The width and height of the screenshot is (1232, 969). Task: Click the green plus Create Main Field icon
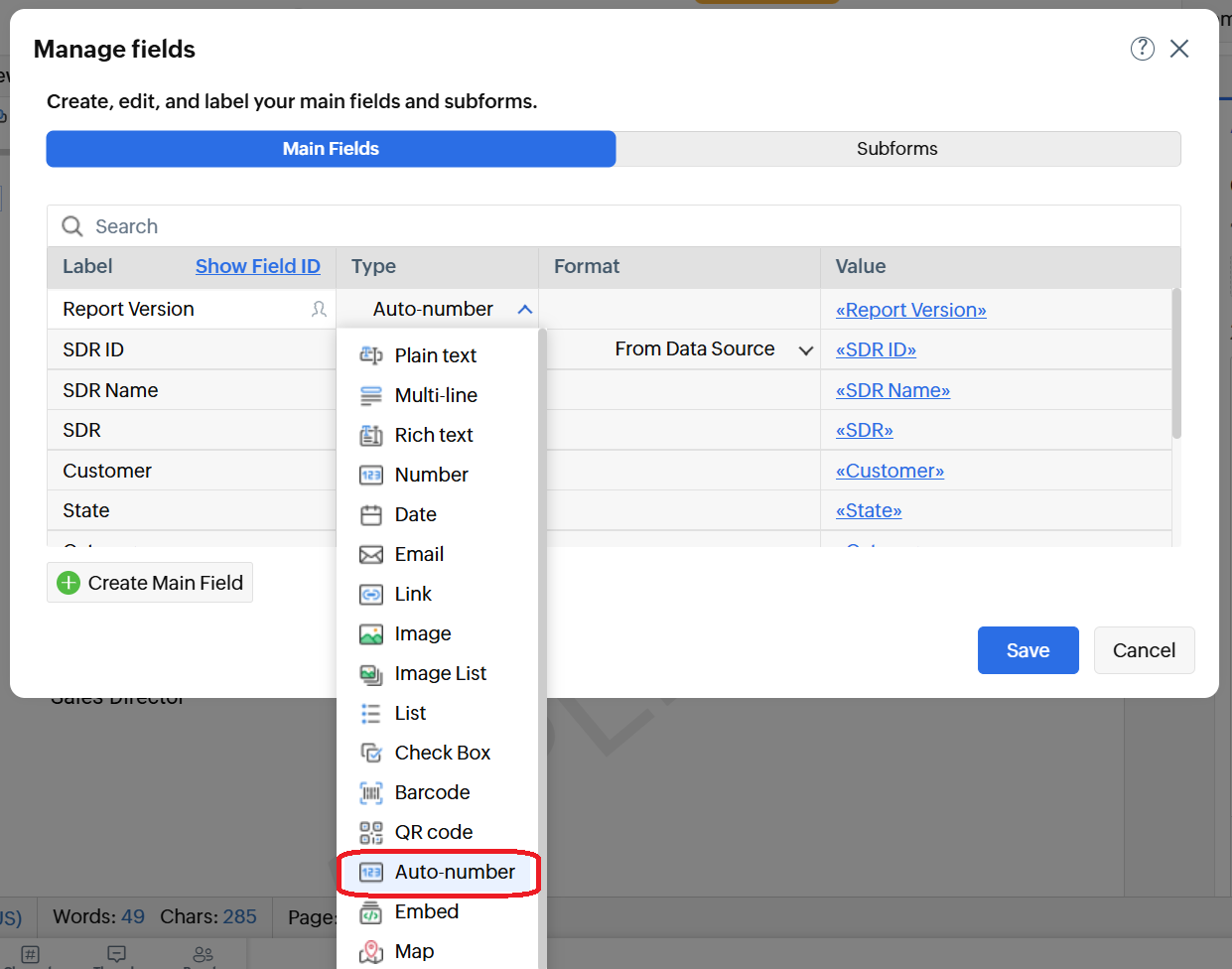pyautogui.click(x=68, y=583)
